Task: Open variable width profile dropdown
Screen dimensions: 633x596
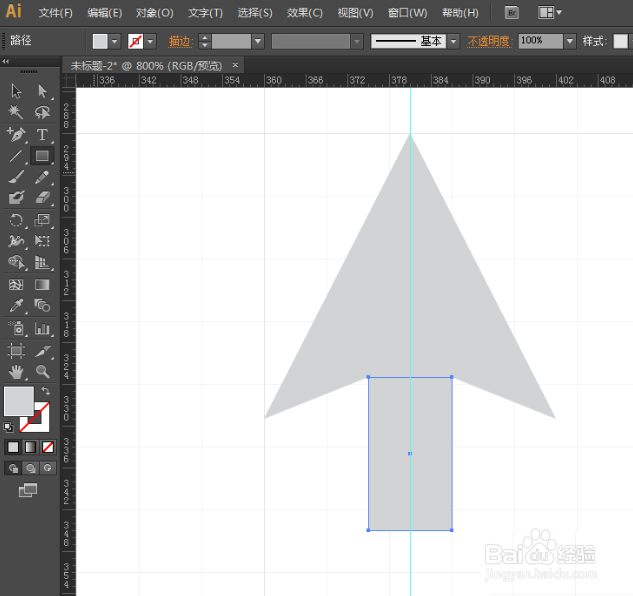Action: click(x=357, y=41)
